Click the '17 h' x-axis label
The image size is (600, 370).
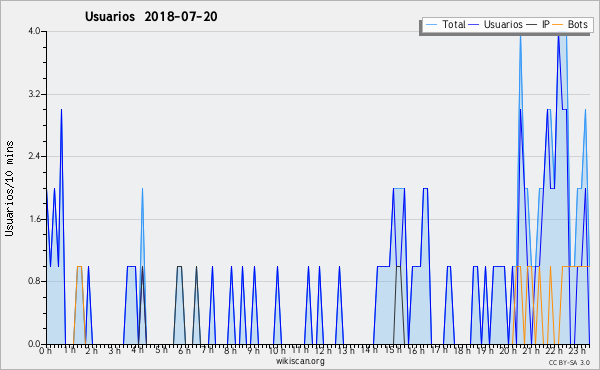(440, 350)
